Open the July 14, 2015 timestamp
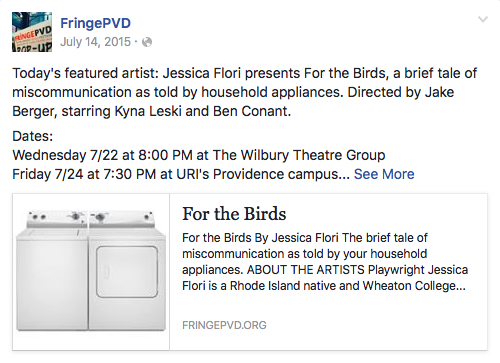Screen dimensions: 500x363 click(x=95, y=42)
